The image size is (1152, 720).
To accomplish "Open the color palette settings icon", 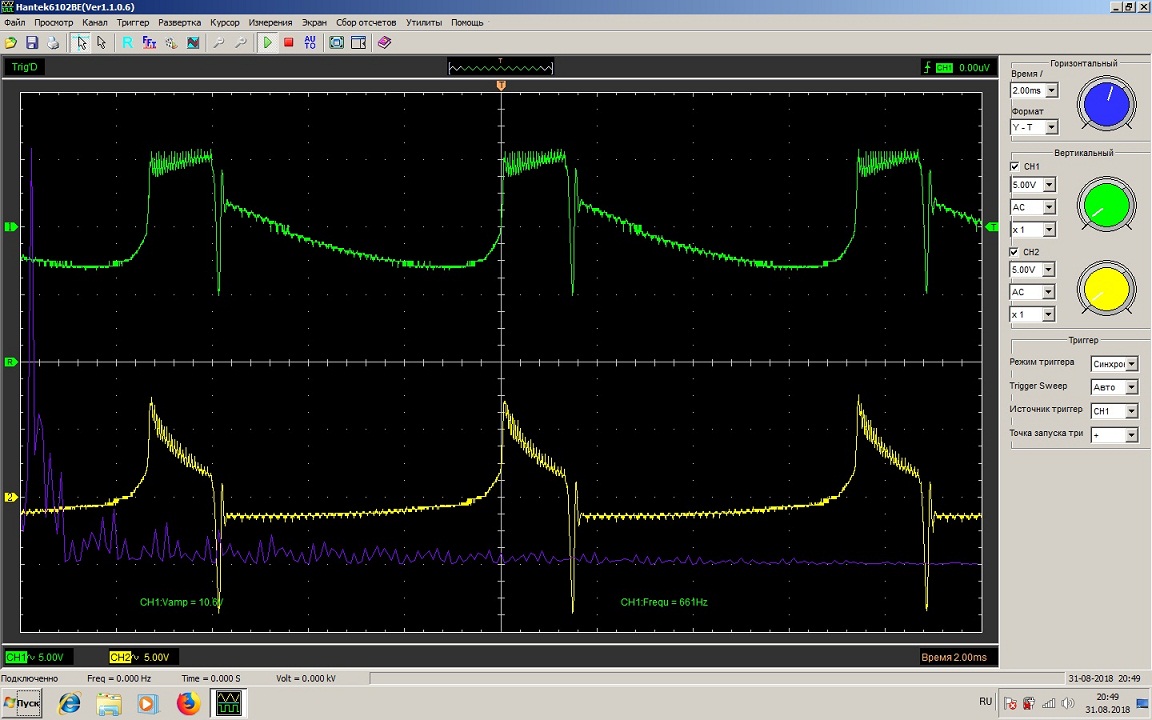I will [171, 43].
